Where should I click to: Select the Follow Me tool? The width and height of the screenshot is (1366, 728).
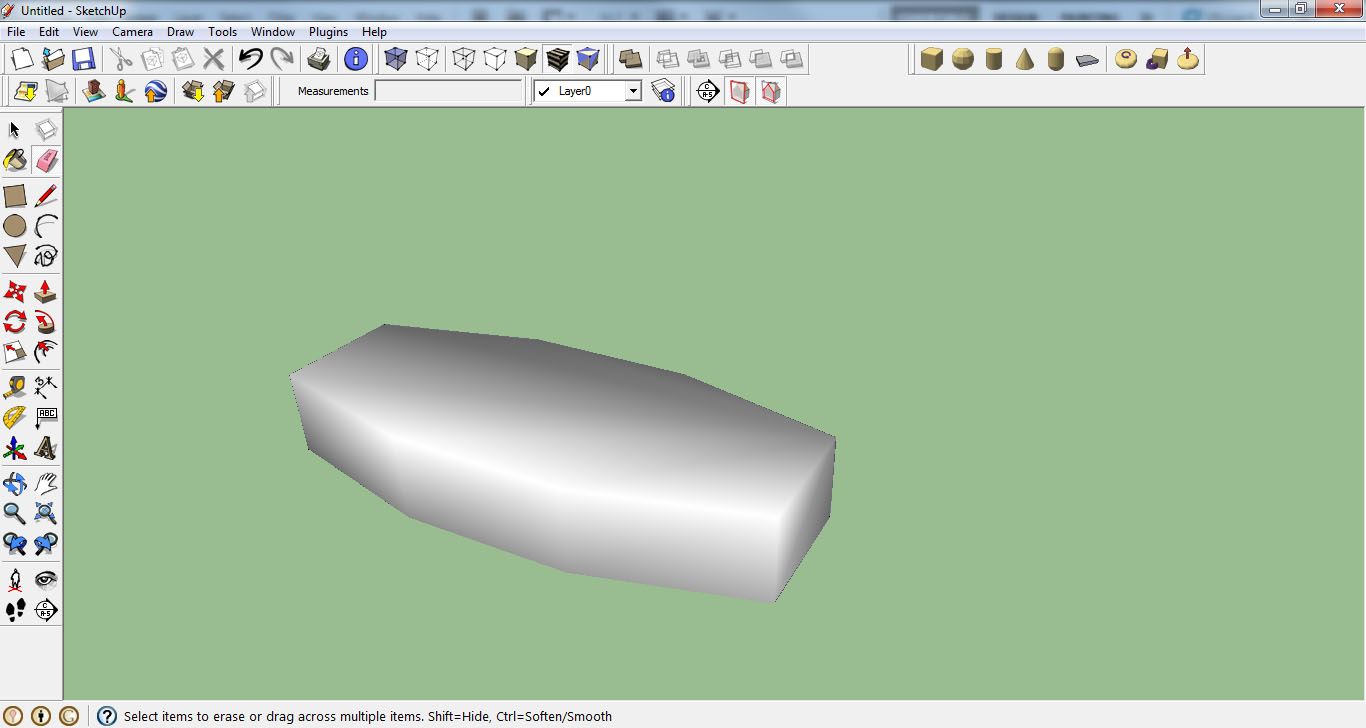pos(46,322)
